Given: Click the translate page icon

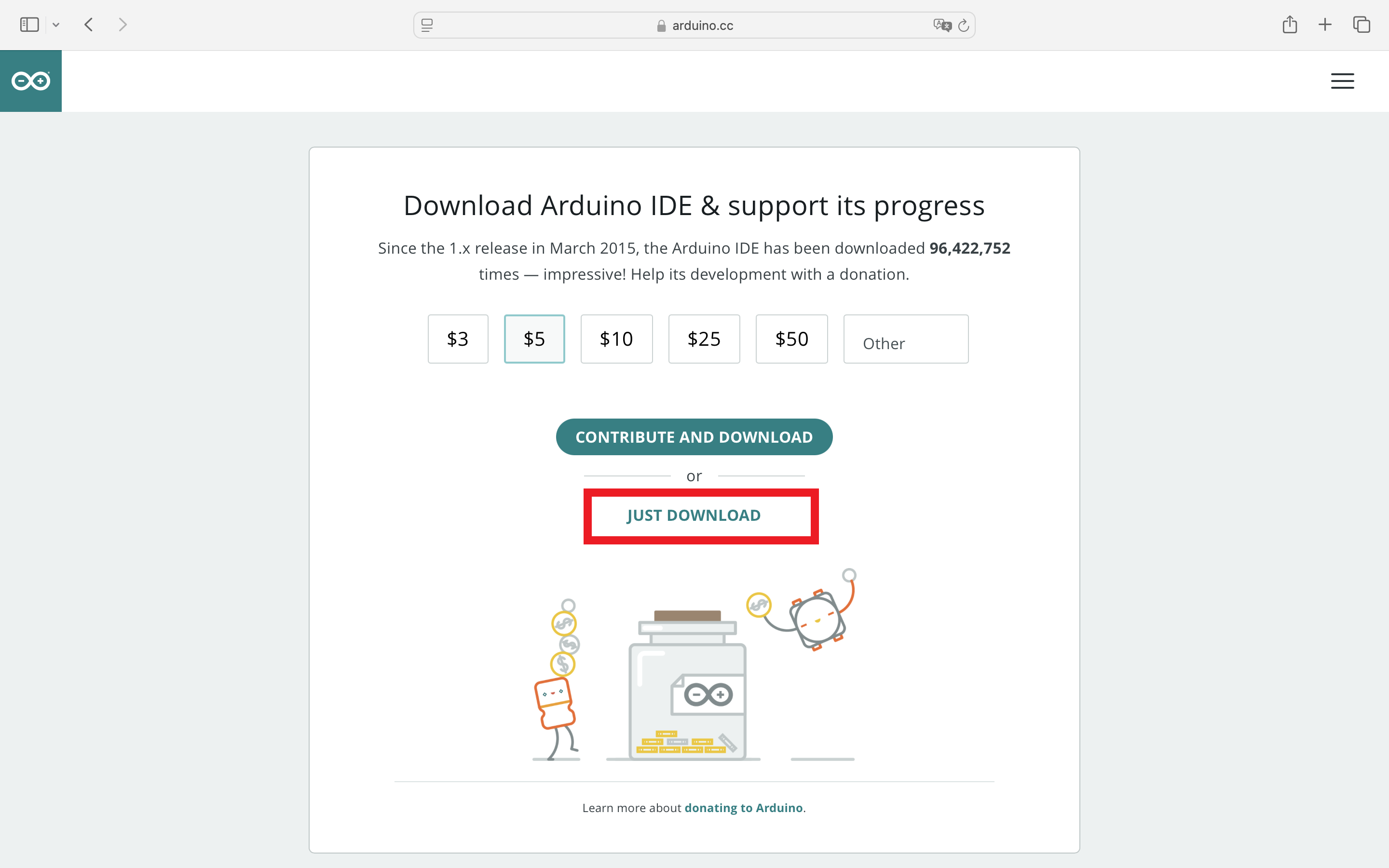Looking at the screenshot, I should (942, 25).
